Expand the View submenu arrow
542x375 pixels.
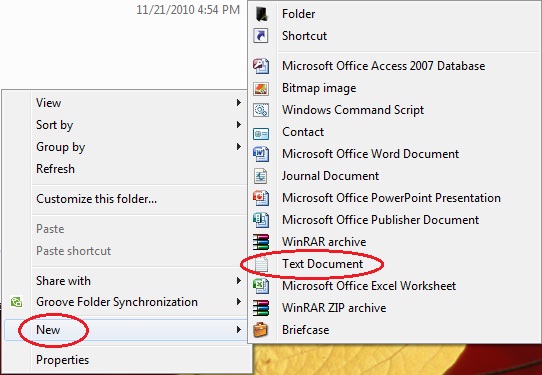tap(239, 103)
